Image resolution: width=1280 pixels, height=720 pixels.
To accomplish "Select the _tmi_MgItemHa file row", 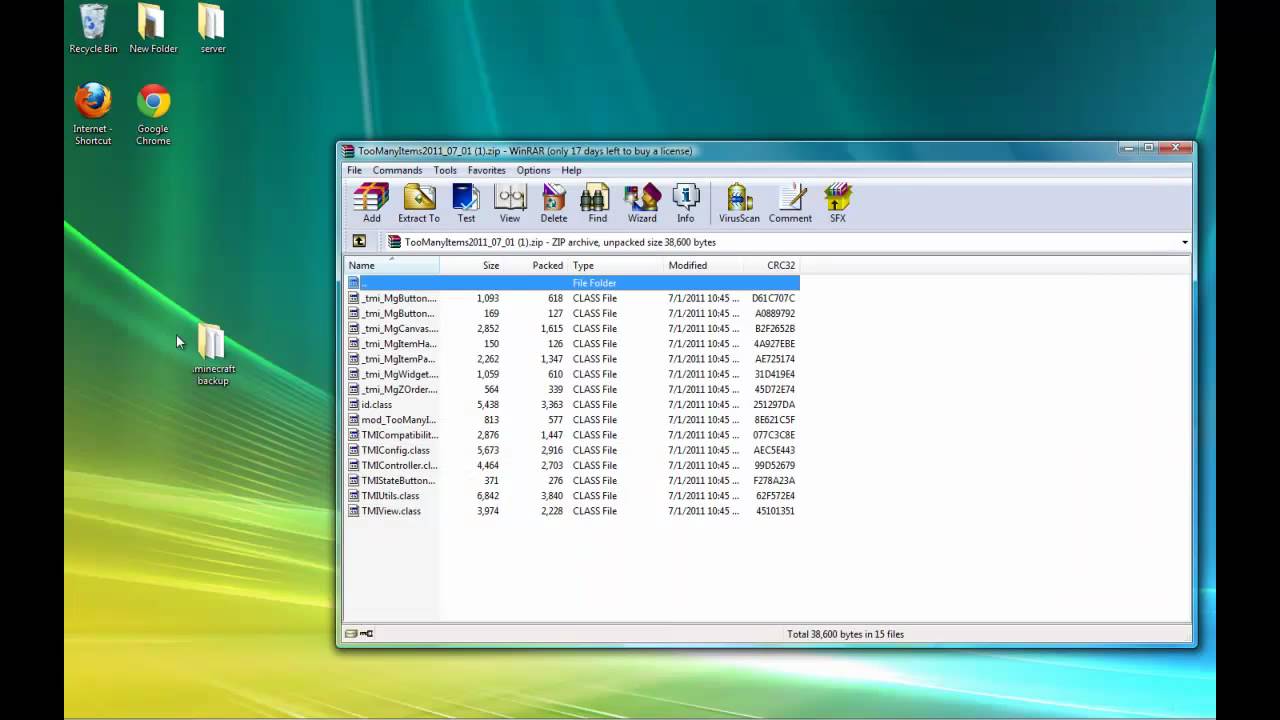I will (572, 344).
